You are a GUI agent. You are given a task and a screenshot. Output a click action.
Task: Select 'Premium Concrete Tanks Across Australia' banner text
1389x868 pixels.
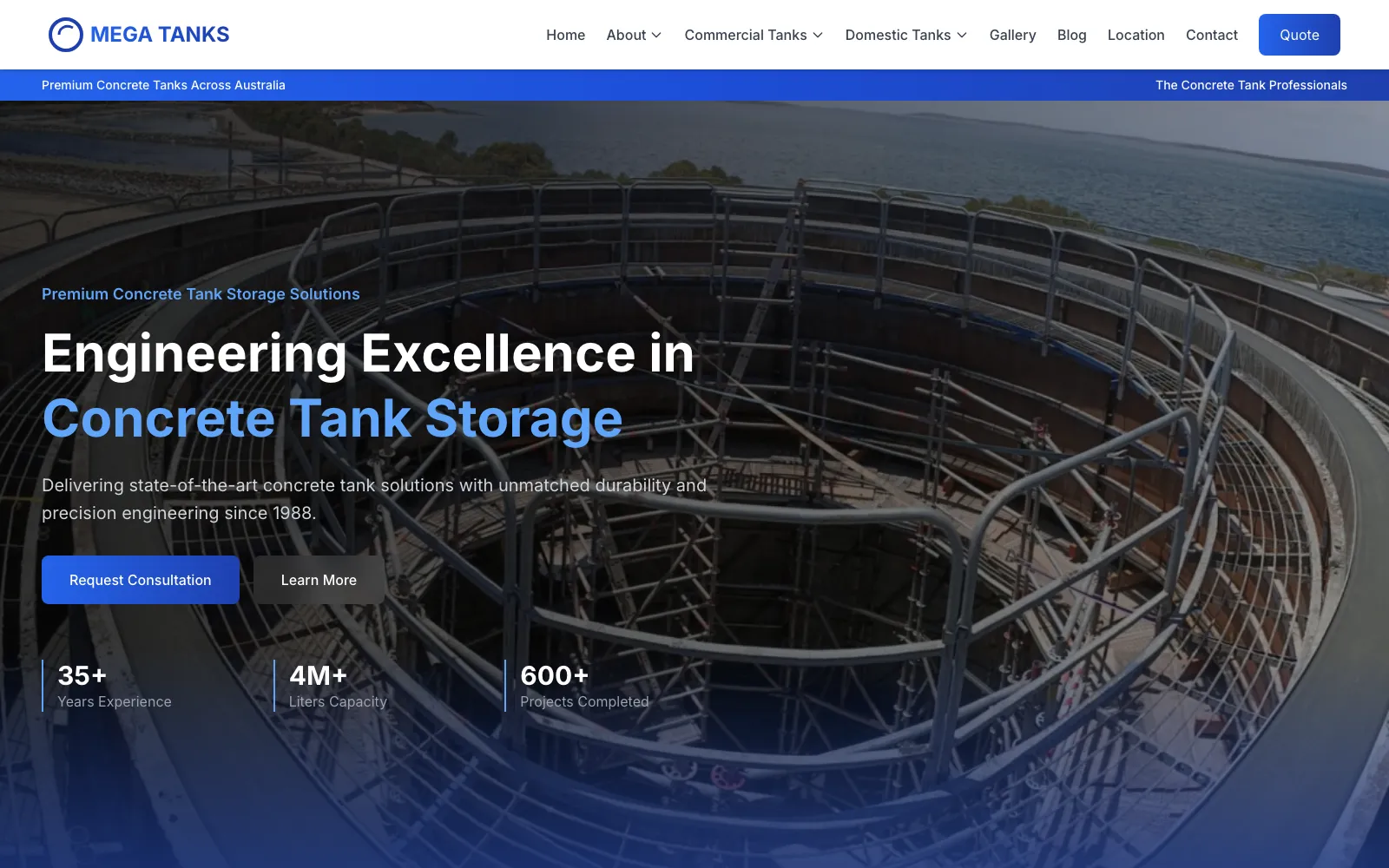pyautogui.click(x=163, y=85)
